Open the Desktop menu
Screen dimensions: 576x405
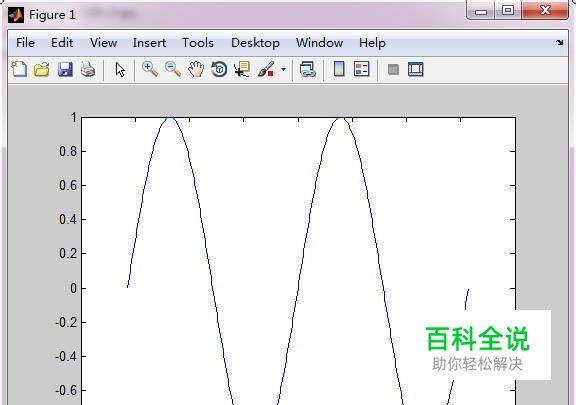click(x=255, y=43)
